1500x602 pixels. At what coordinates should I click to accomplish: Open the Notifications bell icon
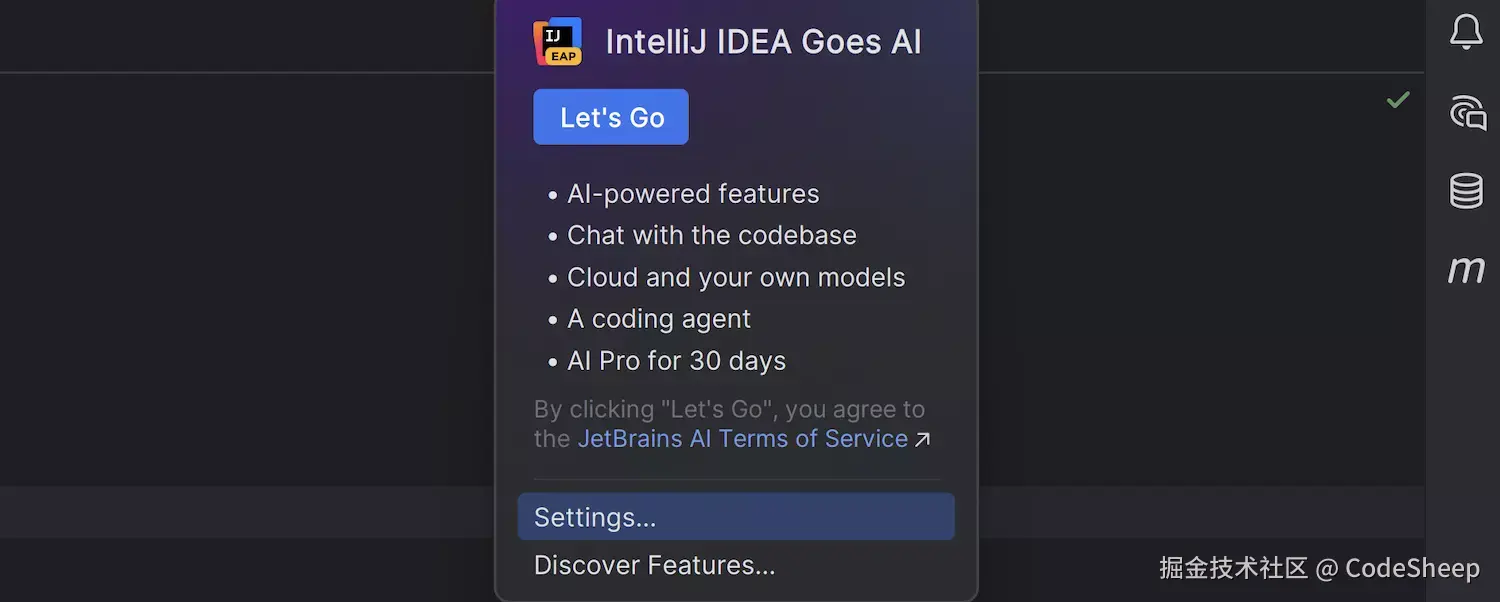pyautogui.click(x=1466, y=32)
